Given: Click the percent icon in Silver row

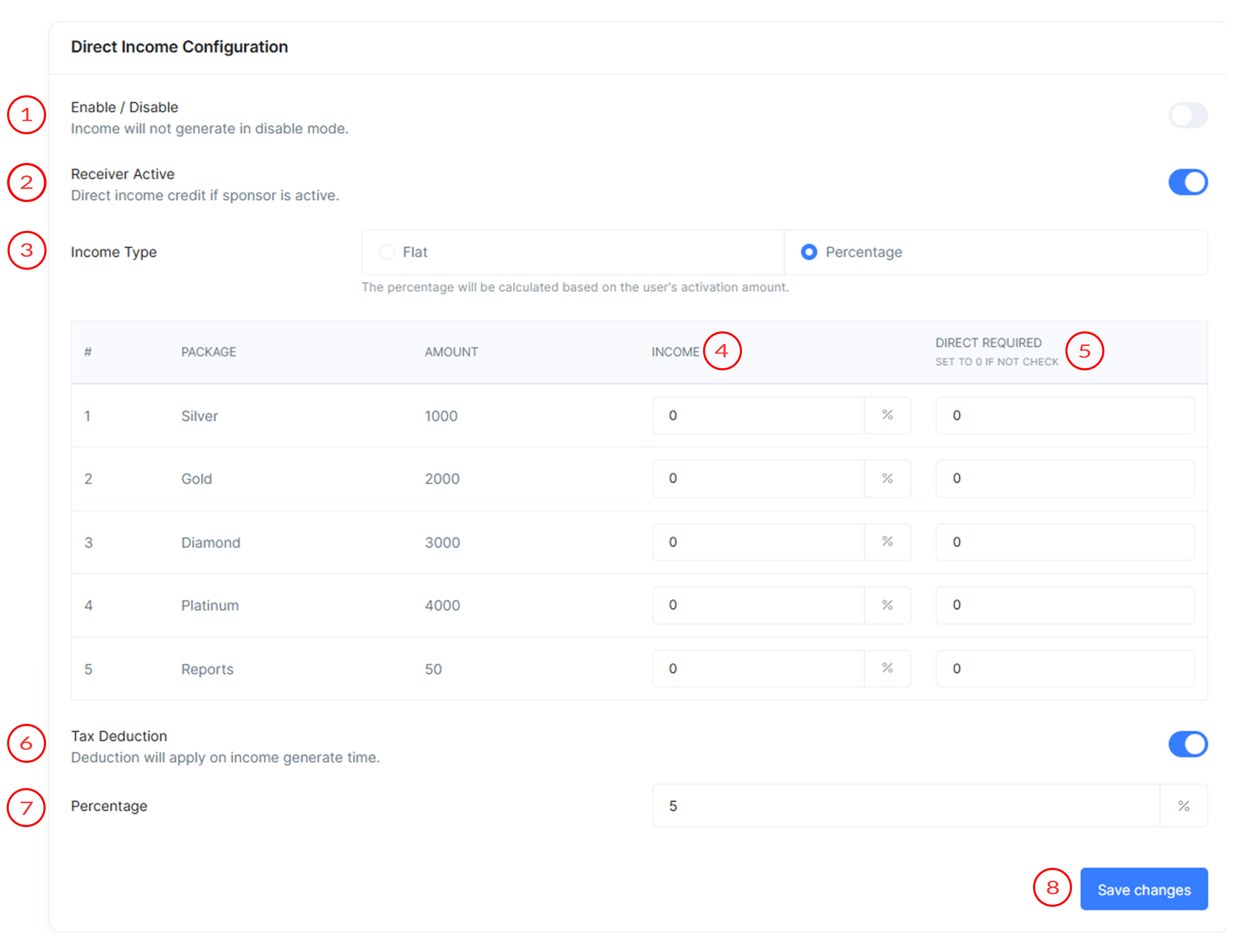Looking at the screenshot, I should (887, 416).
